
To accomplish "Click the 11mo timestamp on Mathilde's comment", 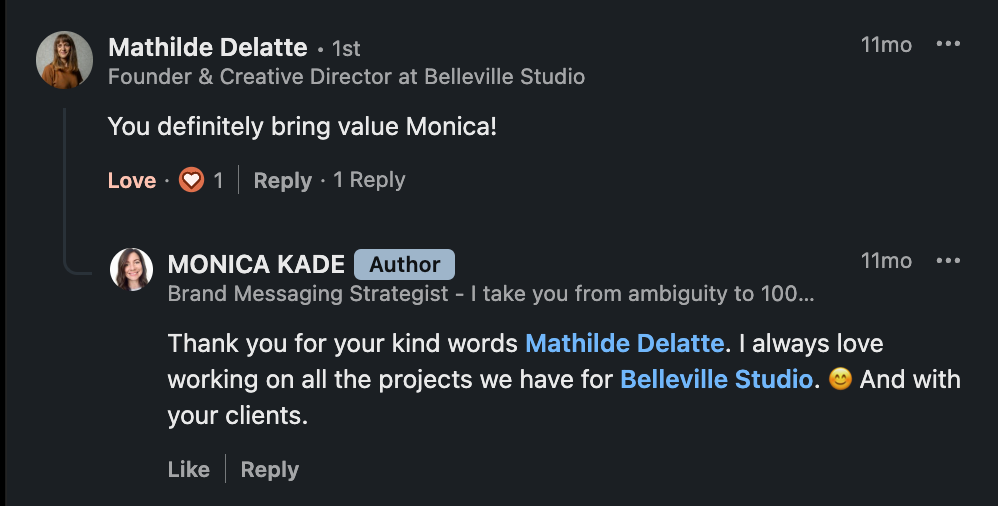I will tap(886, 44).
